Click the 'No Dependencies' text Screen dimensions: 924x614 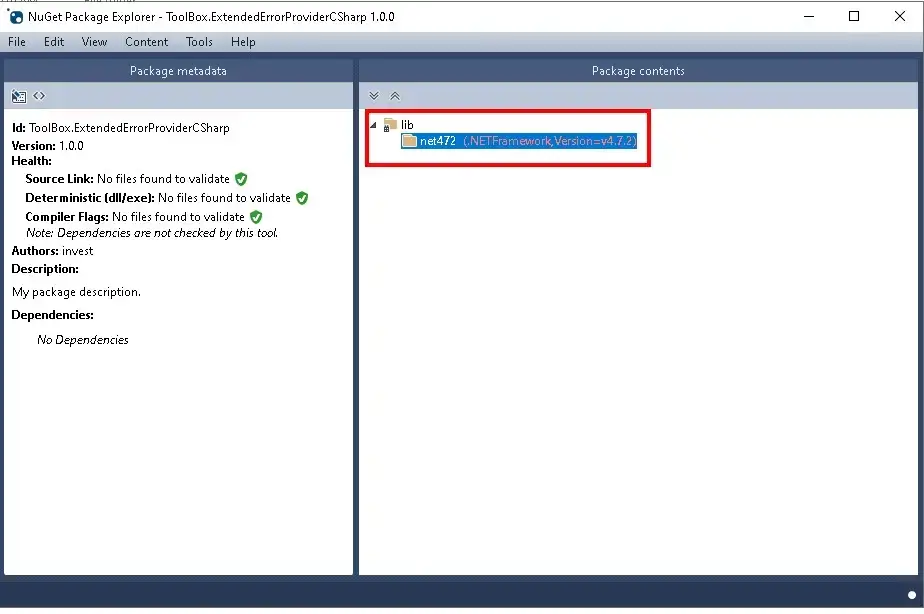coord(82,339)
